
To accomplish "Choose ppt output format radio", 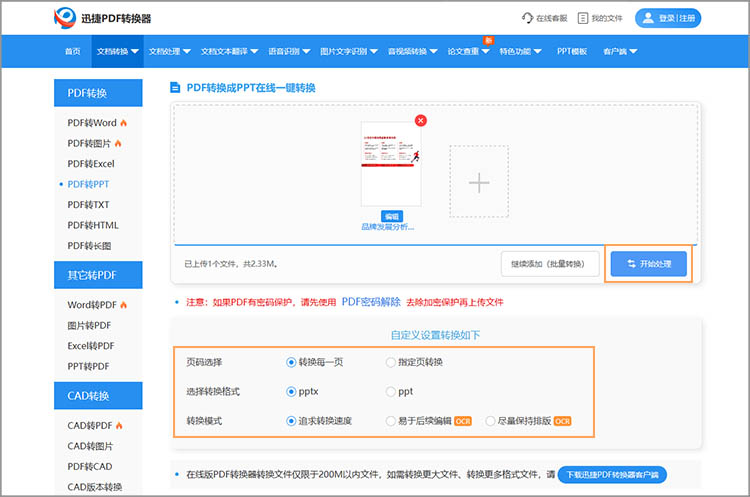I will tap(391, 391).
